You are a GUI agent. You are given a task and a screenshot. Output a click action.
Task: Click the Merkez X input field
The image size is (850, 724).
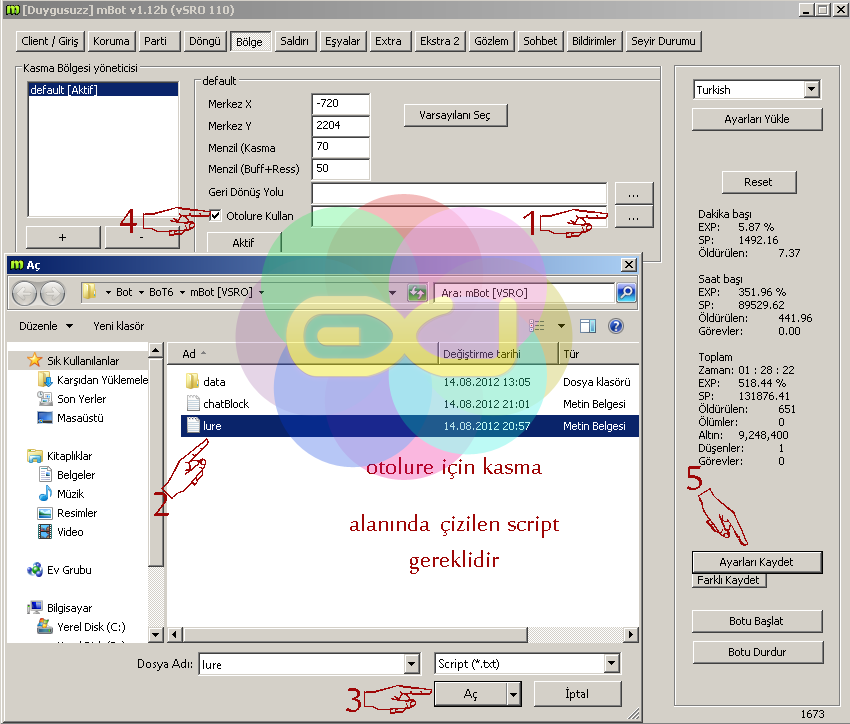340,104
